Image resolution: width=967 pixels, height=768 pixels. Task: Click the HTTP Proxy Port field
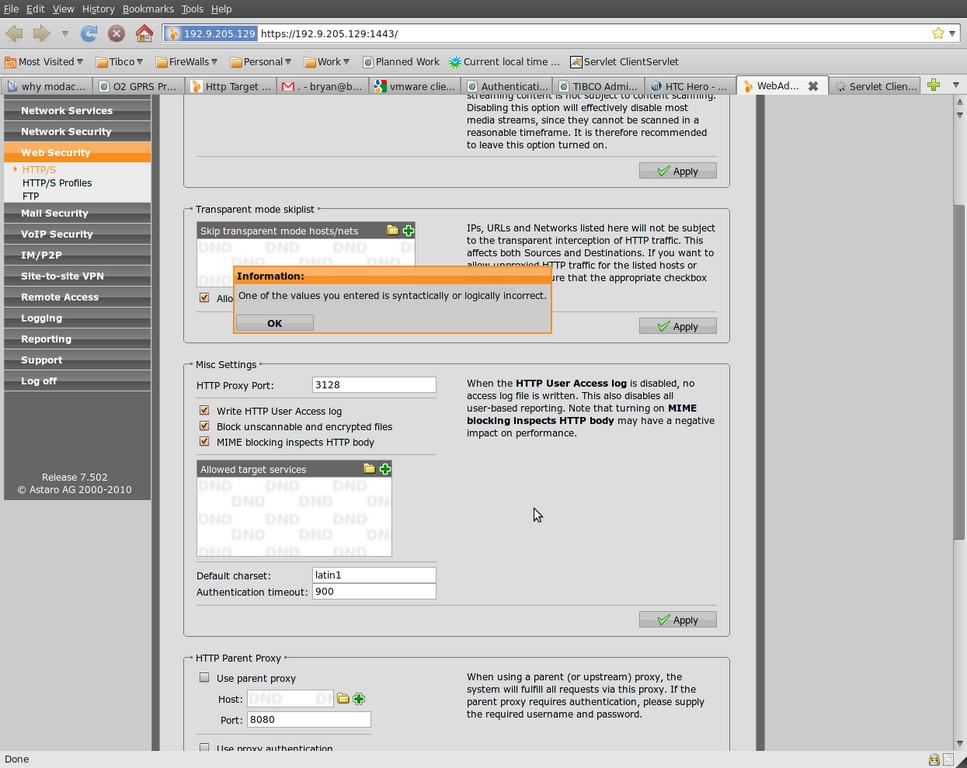tap(373, 385)
